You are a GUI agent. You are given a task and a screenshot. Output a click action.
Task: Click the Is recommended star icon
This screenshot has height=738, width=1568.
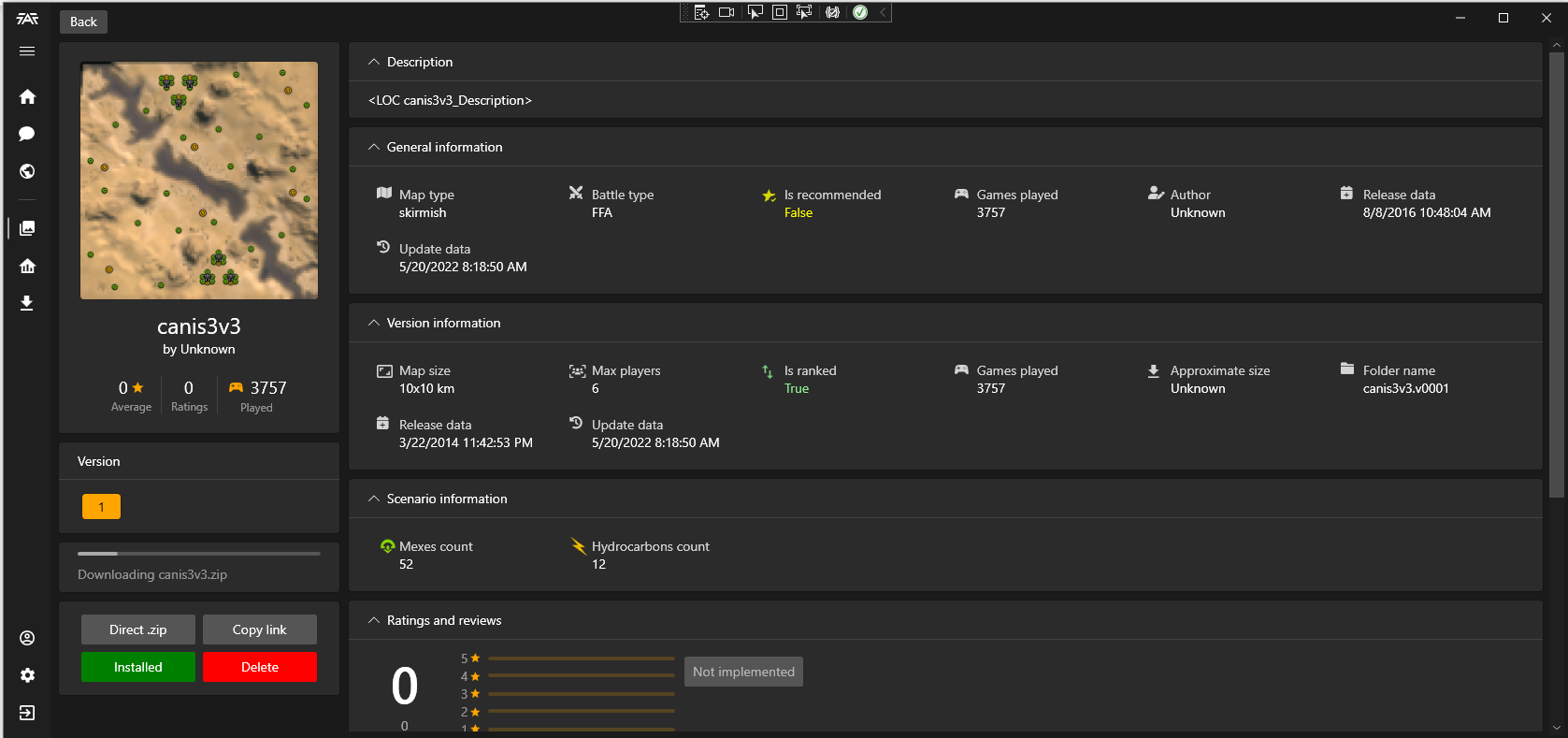pyautogui.click(x=769, y=195)
